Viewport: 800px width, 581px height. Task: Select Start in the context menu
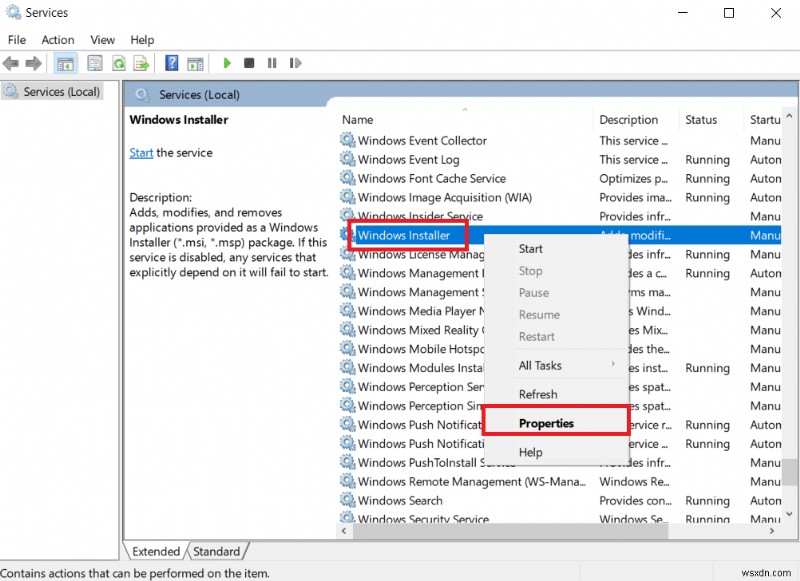(531, 249)
